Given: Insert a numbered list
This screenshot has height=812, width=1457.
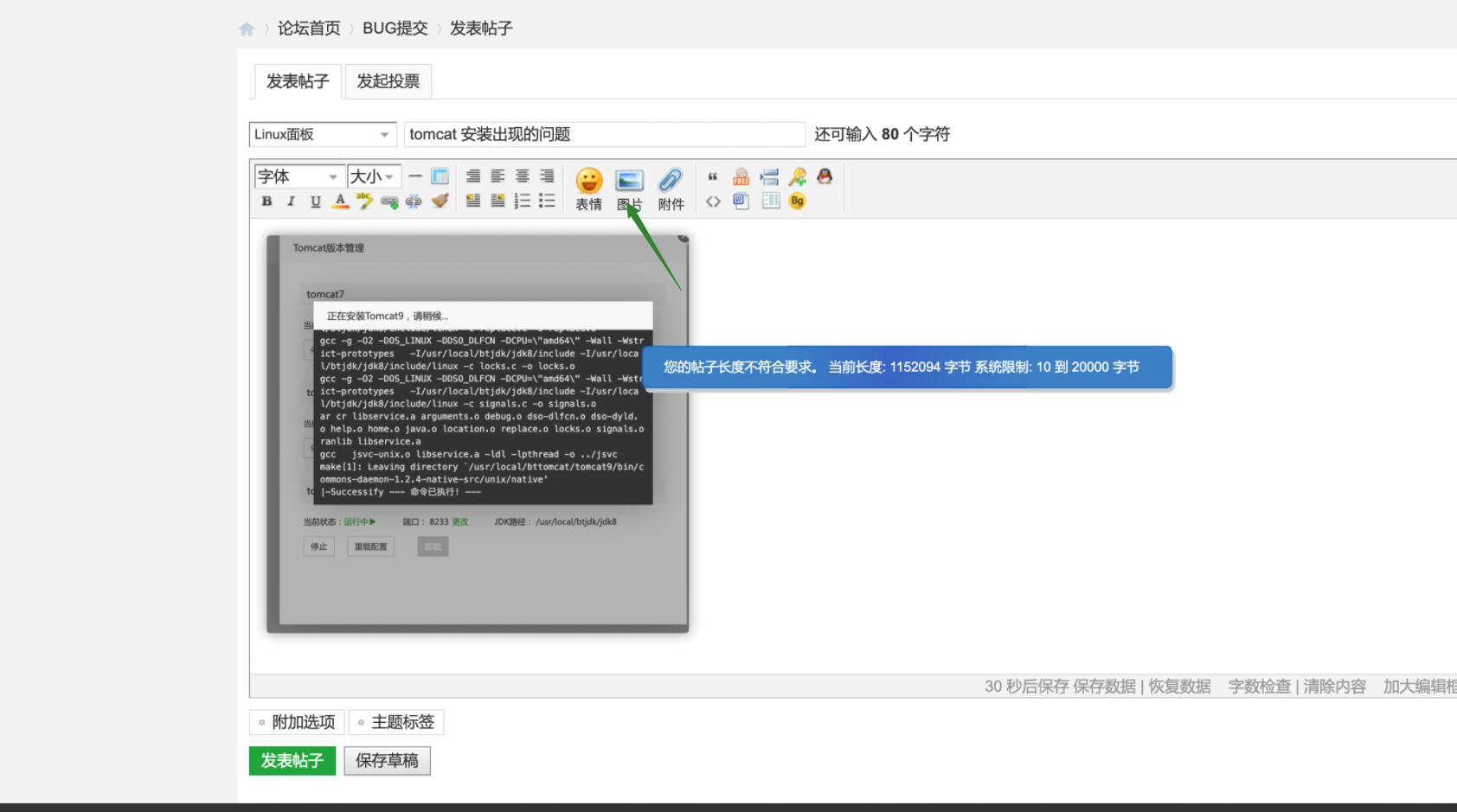Looking at the screenshot, I should [522, 201].
